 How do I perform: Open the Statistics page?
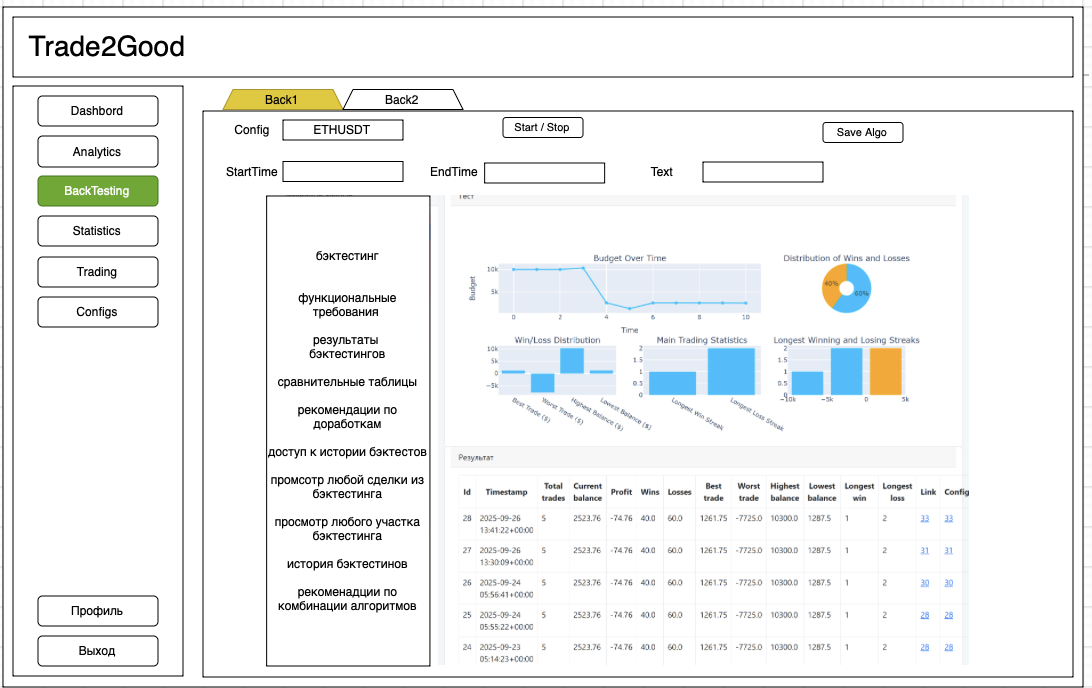point(97,231)
